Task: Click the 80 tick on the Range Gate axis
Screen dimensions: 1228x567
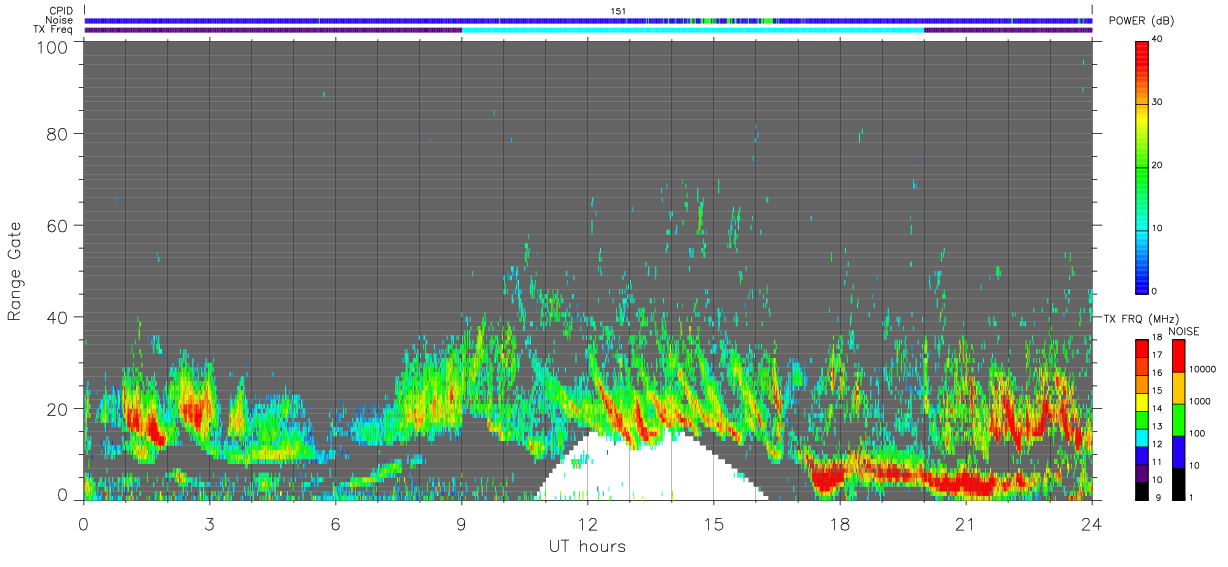Action: tap(58, 133)
